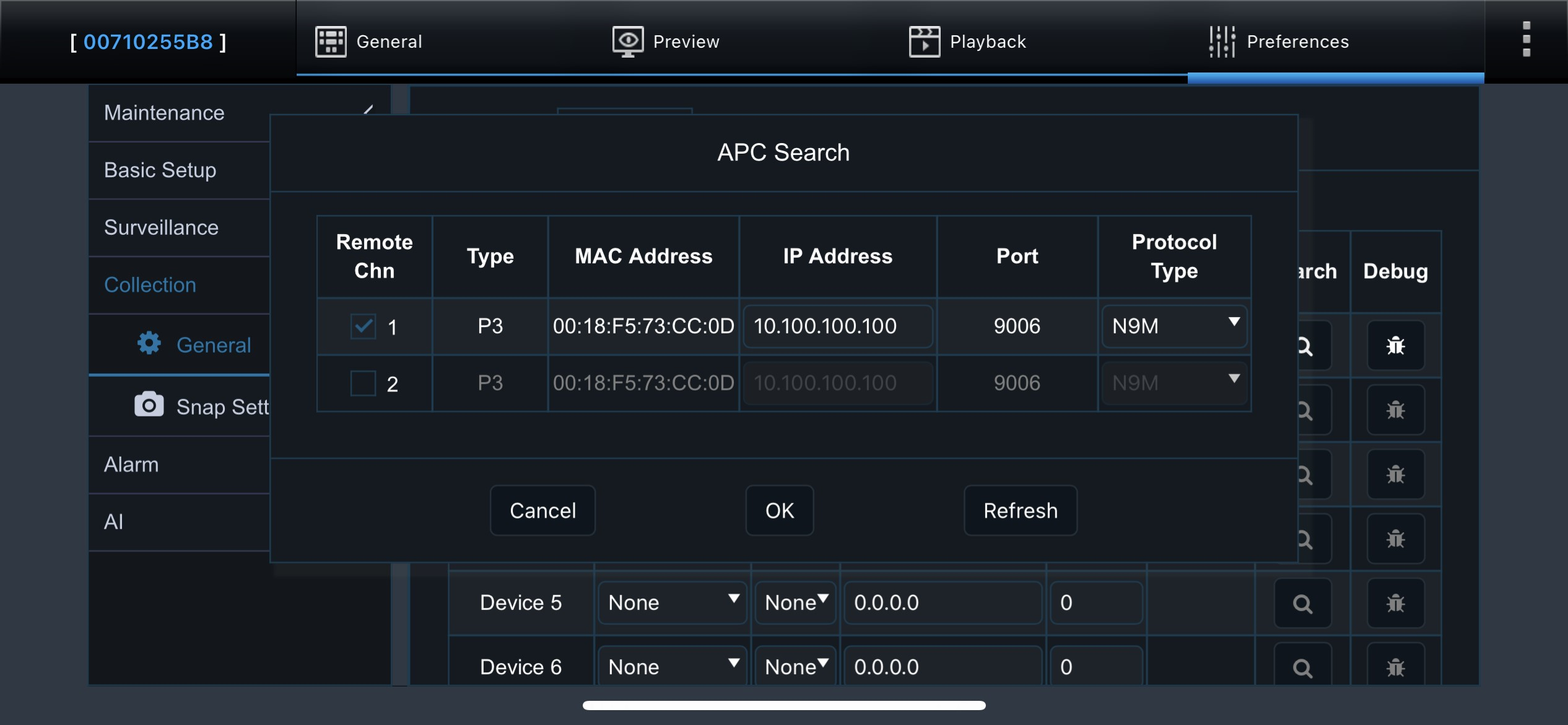The width and height of the screenshot is (1568, 725).
Task: Switch to the Playback tab
Action: [967, 41]
